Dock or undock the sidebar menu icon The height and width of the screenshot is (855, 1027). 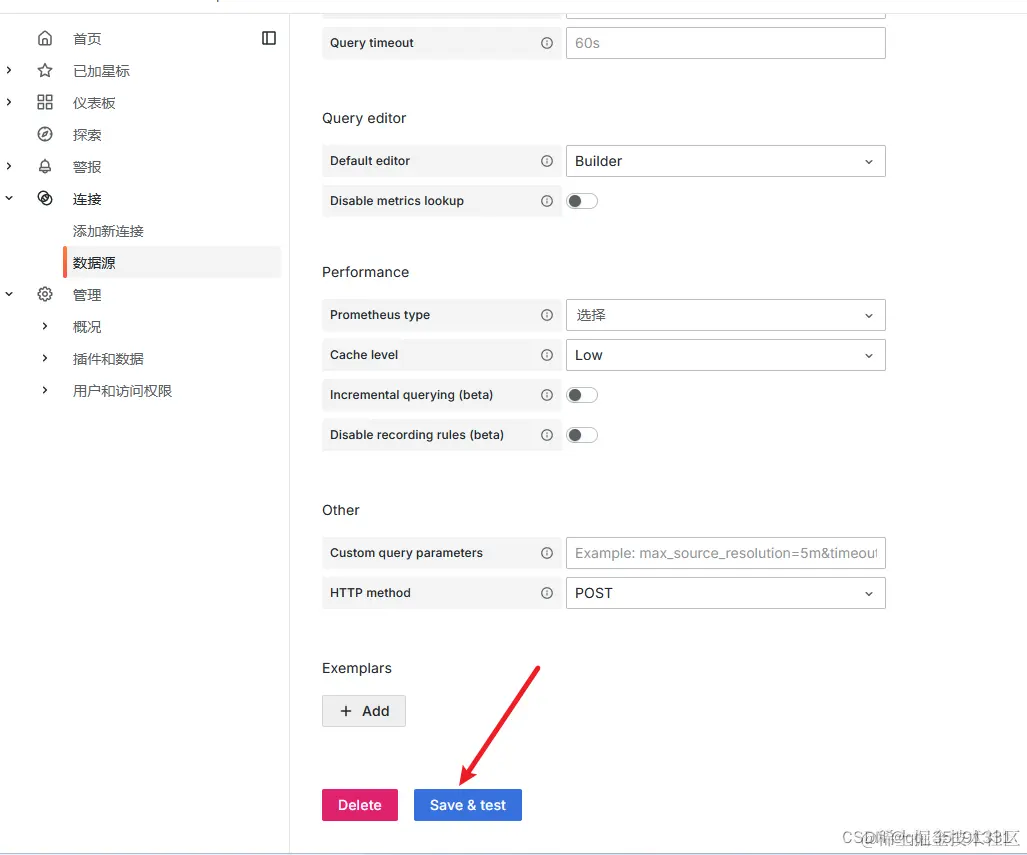click(269, 38)
